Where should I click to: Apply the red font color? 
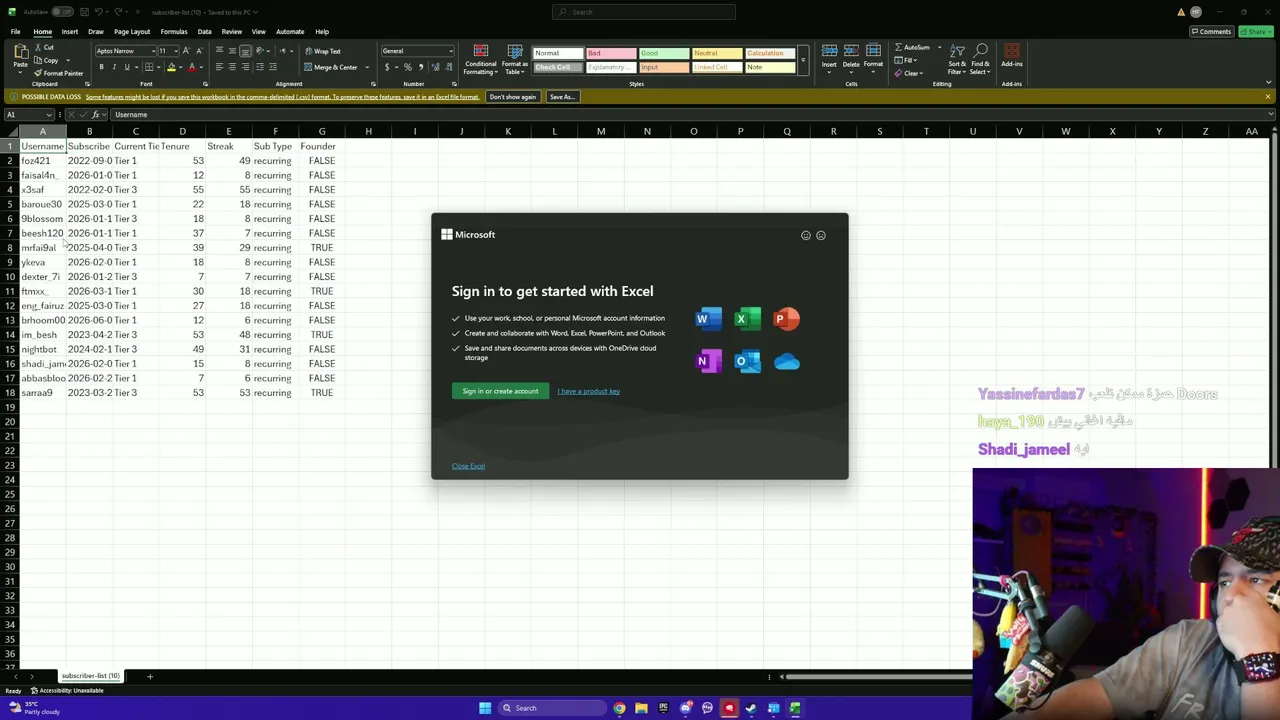pyautogui.click(x=192, y=67)
